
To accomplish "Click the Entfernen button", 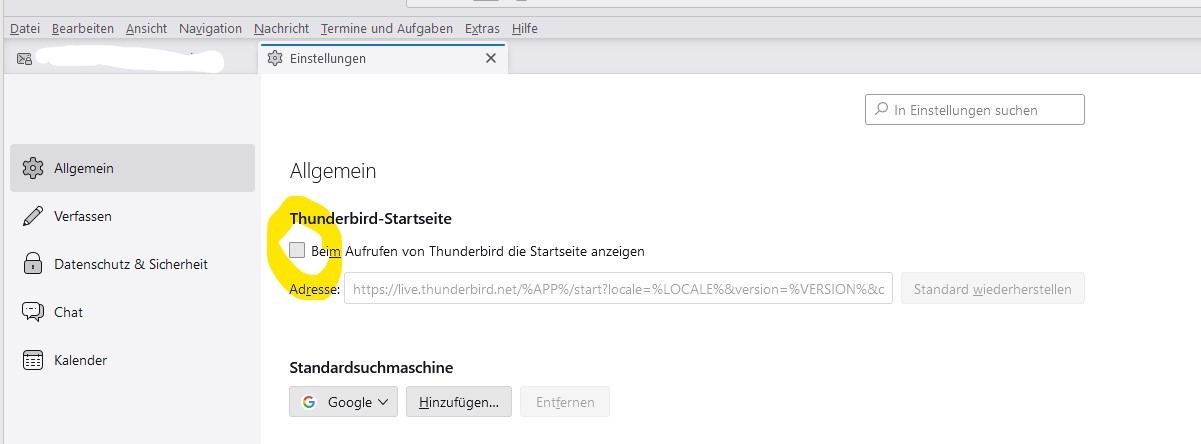I will [x=565, y=402].
